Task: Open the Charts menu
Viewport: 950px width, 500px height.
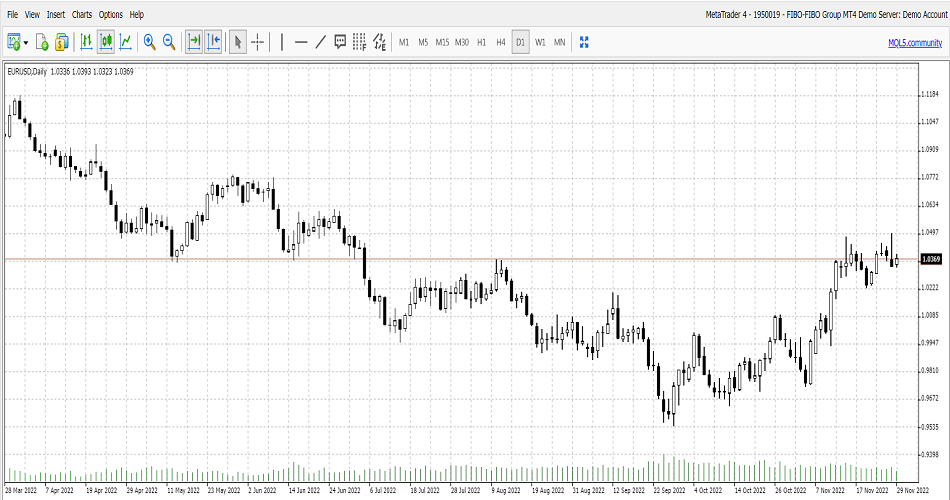Action: [82, 15]
